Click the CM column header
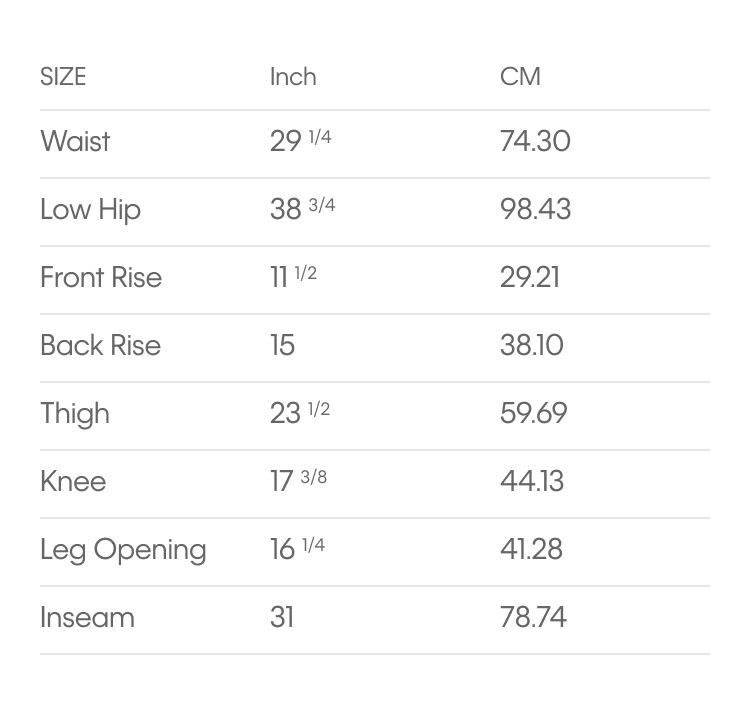 point(520,77)
